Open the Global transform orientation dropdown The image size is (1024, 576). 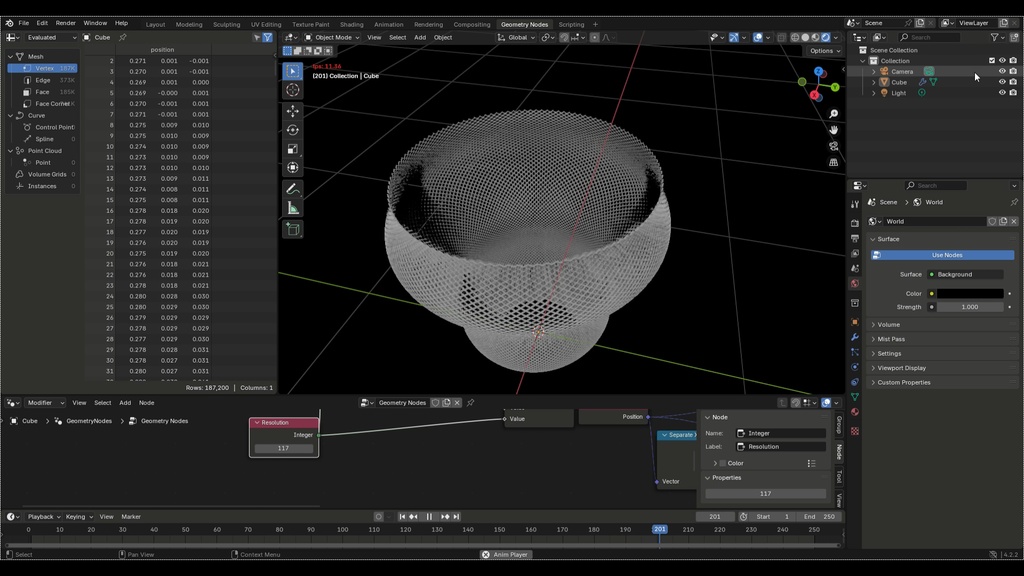[516, 38]
